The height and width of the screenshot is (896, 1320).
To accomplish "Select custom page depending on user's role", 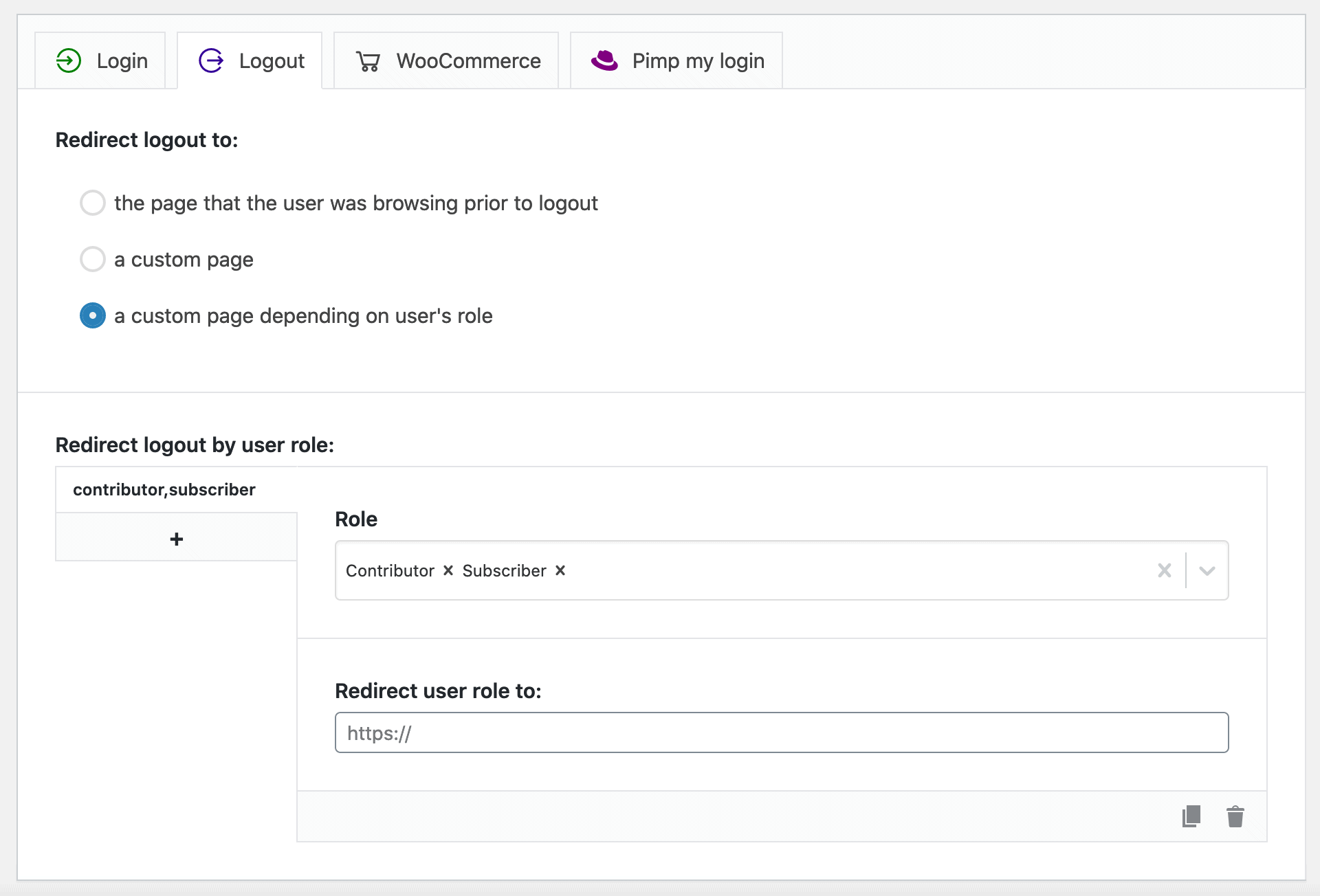I will pyautogui.click(x=93, y=316).
